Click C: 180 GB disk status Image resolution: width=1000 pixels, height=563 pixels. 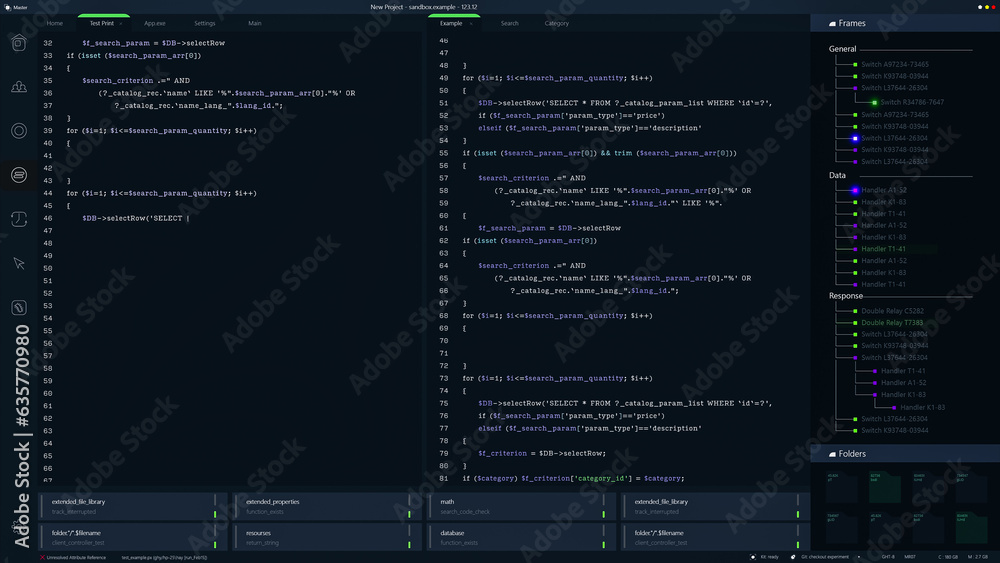pos(948,557)
